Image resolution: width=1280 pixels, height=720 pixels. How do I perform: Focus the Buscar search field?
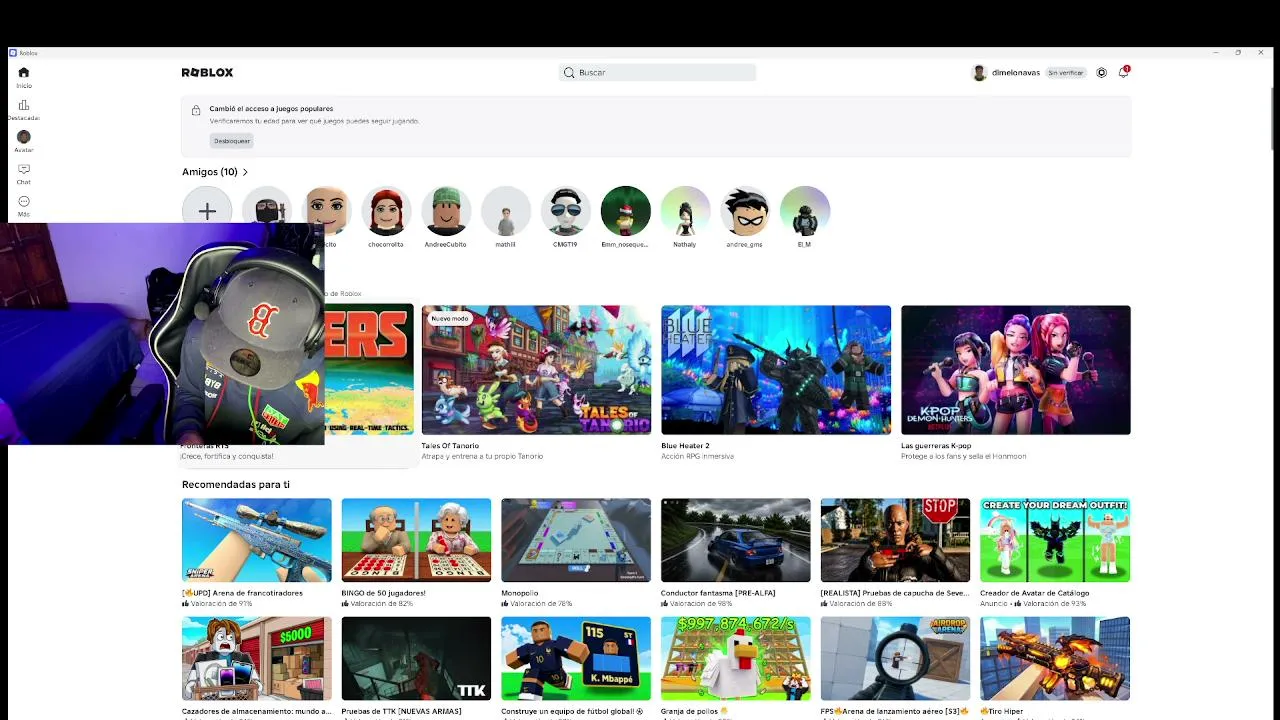[x=657, y=72]
